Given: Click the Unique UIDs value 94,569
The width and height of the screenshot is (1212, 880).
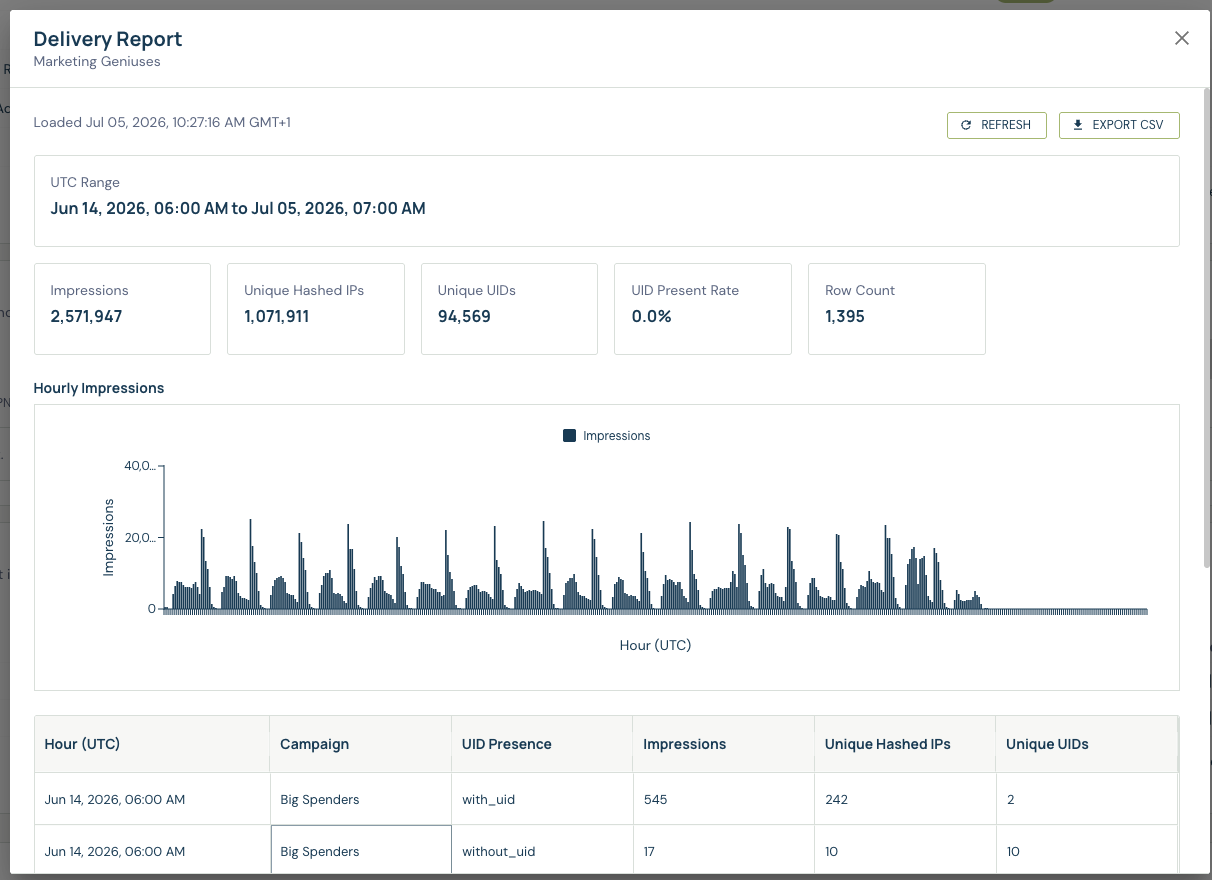Looking at the screenshot, I should point(464,316).
